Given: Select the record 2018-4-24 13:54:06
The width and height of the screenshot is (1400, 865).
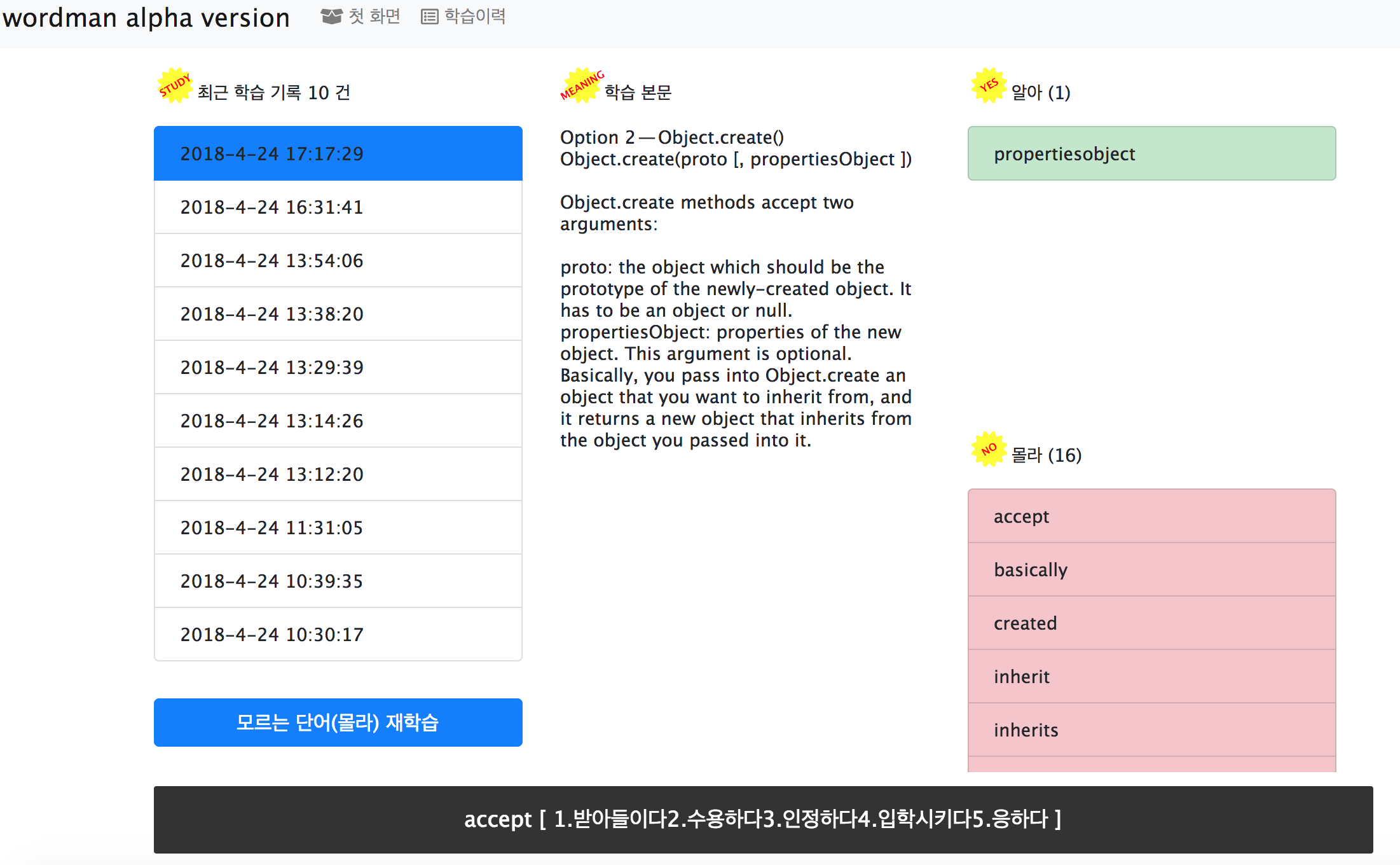Looking at the screenshot, I should 338,260.
